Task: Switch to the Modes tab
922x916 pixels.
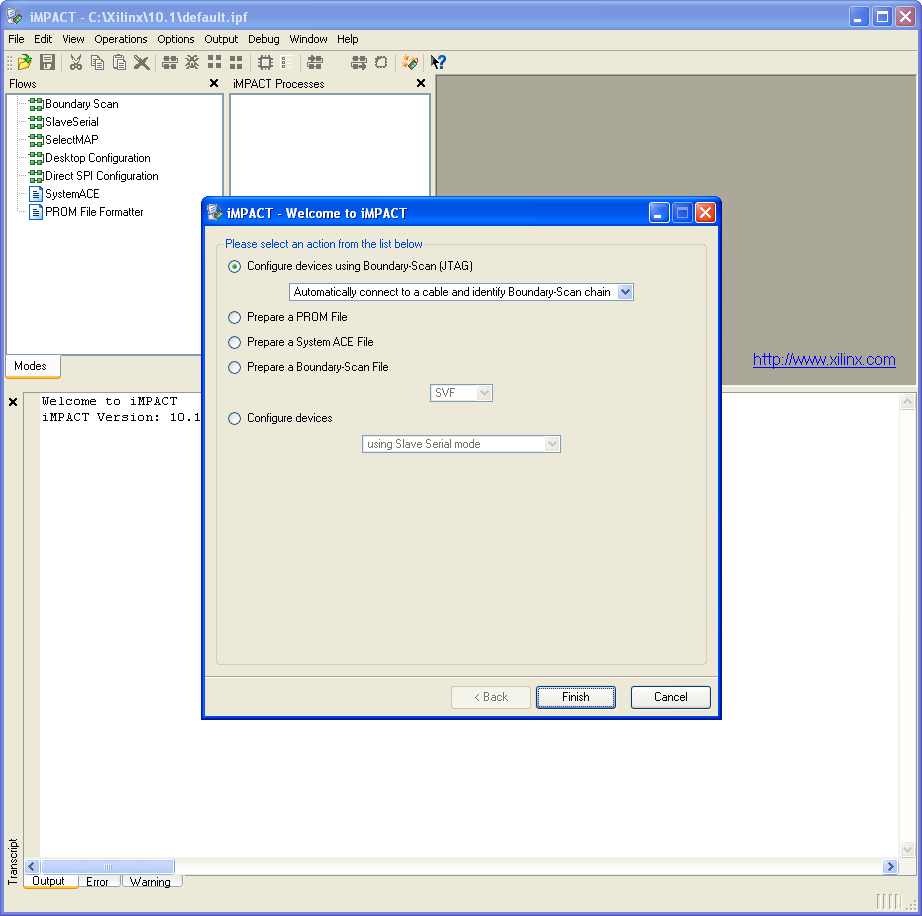Action: click(31, 366)
